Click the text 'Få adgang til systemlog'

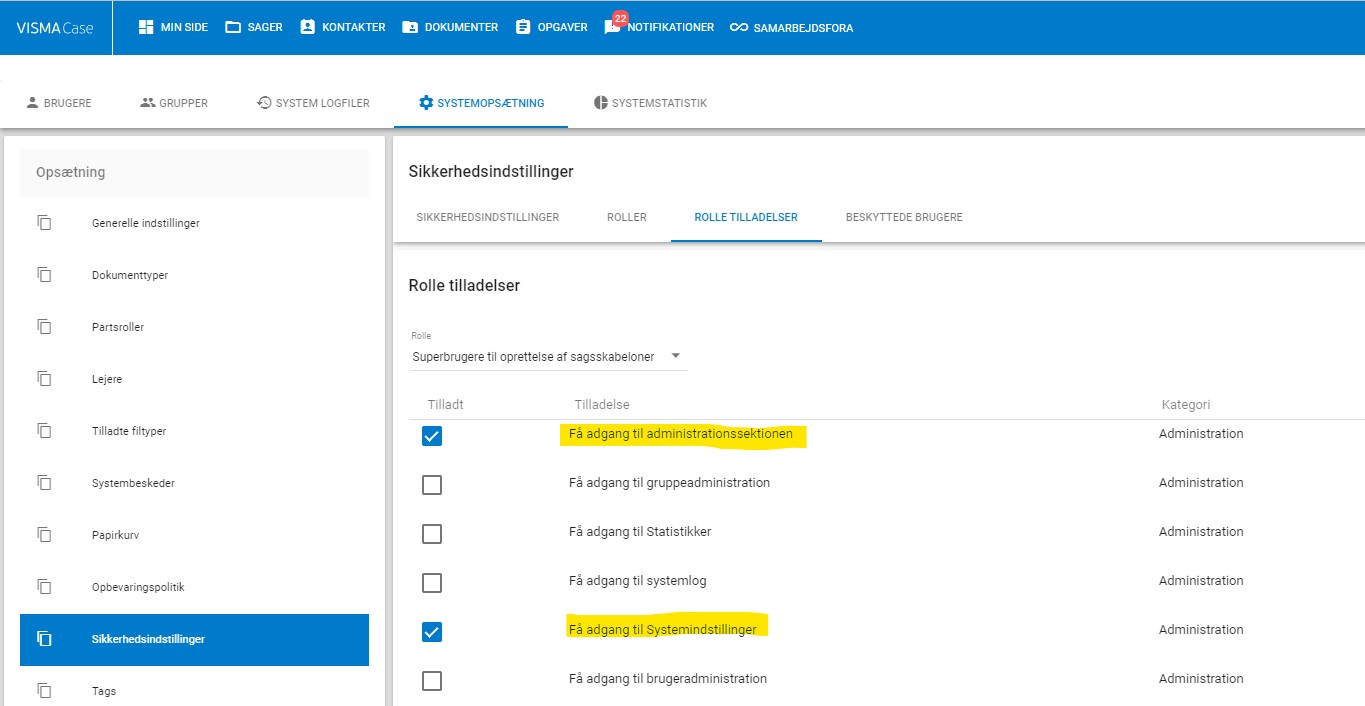click(x=638, y=580)
